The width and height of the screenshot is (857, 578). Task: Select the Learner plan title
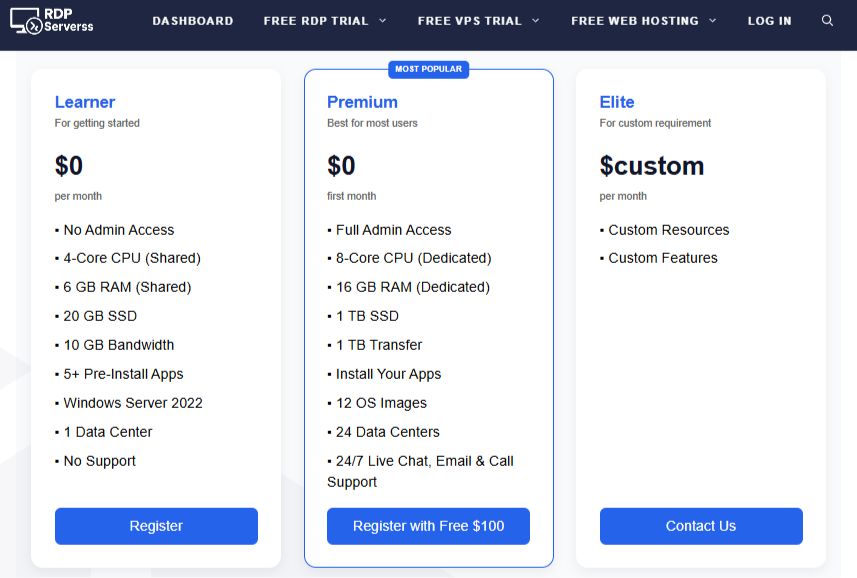tap(84, 102)
